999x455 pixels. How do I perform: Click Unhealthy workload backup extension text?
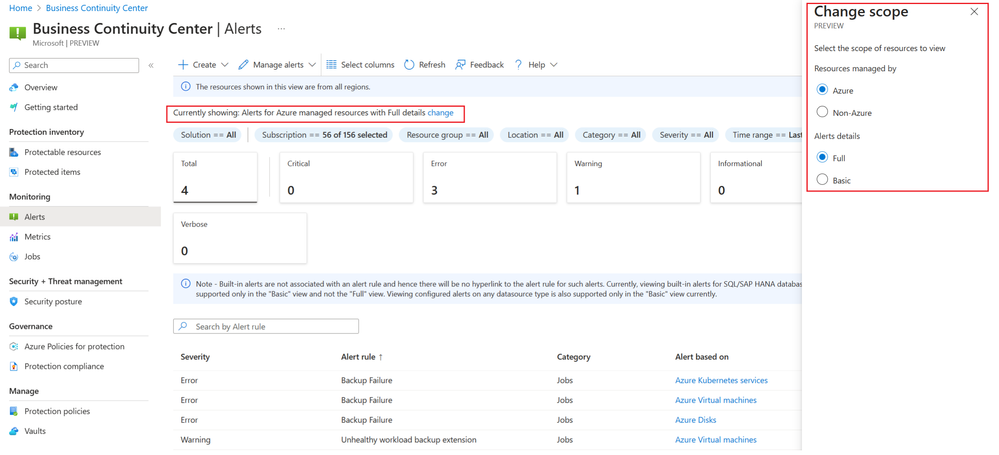(408, 440)
